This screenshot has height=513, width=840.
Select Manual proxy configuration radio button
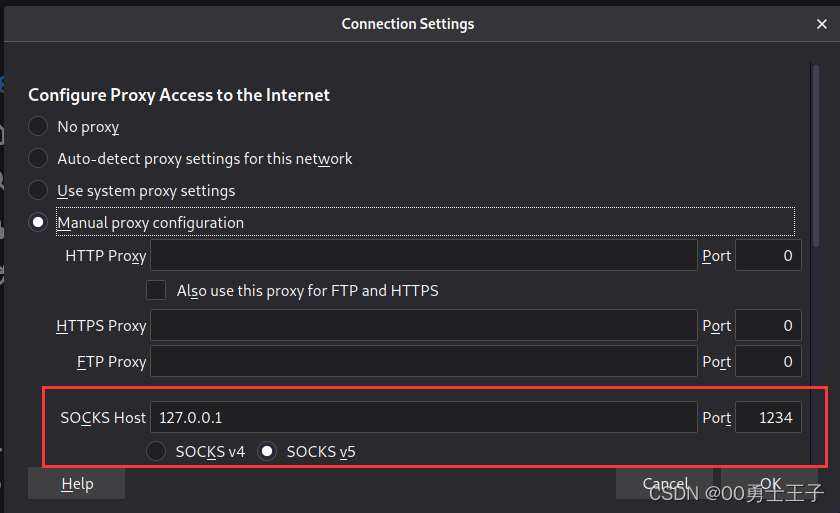[x=38, y=222]
